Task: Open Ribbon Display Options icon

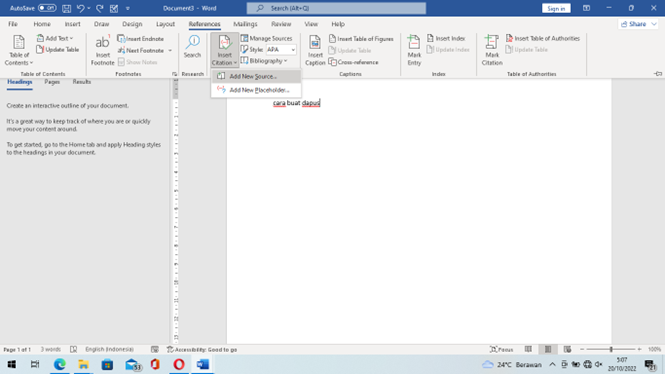Action: point(586,8)
